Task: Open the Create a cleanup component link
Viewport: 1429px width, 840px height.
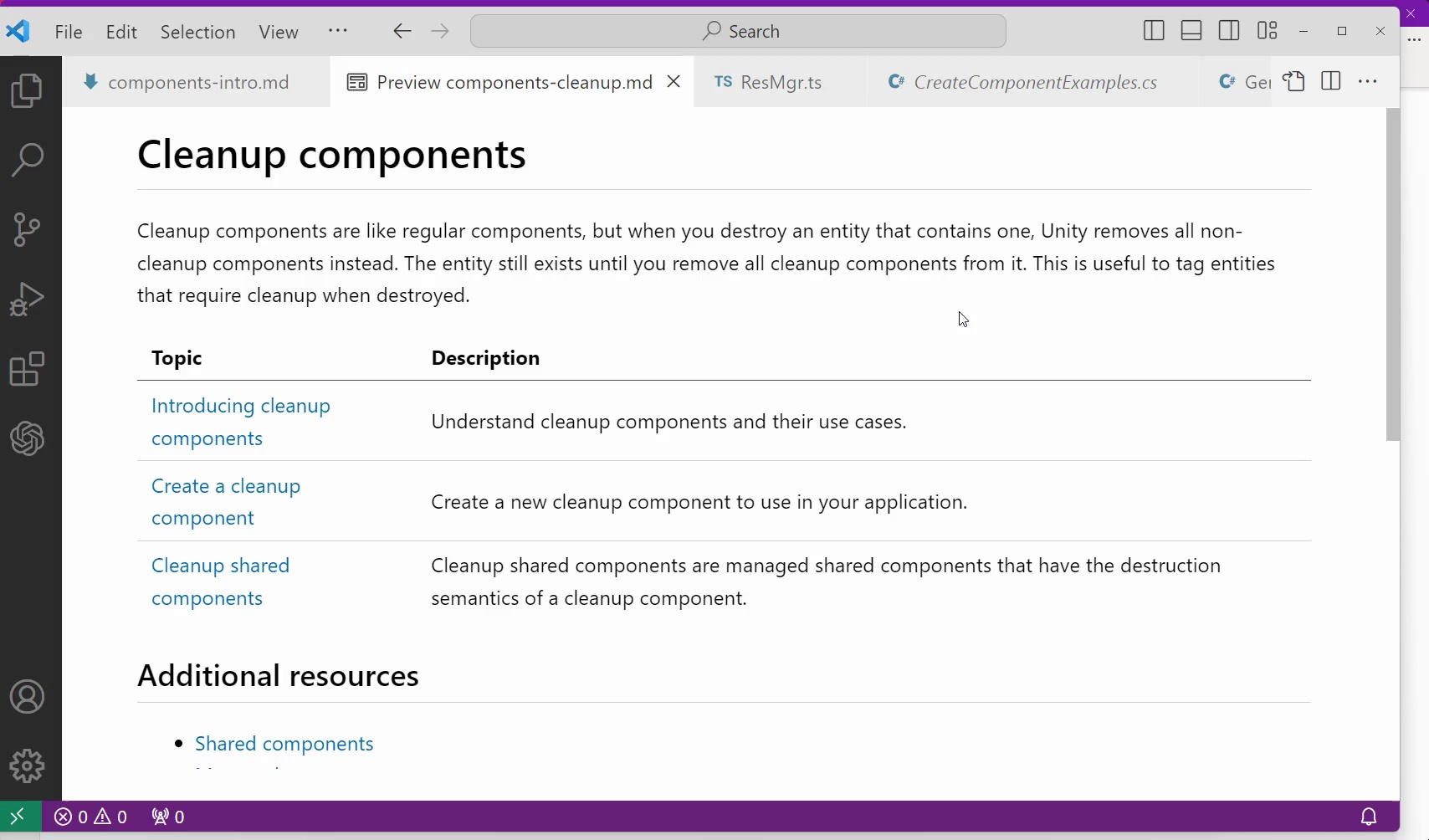Action: tap(226, 502)
